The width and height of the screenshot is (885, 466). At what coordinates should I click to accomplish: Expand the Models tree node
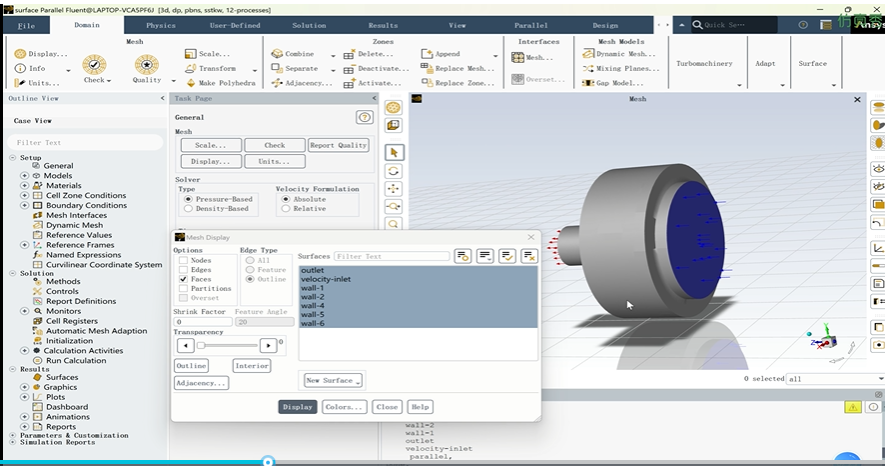pos(24,176)
